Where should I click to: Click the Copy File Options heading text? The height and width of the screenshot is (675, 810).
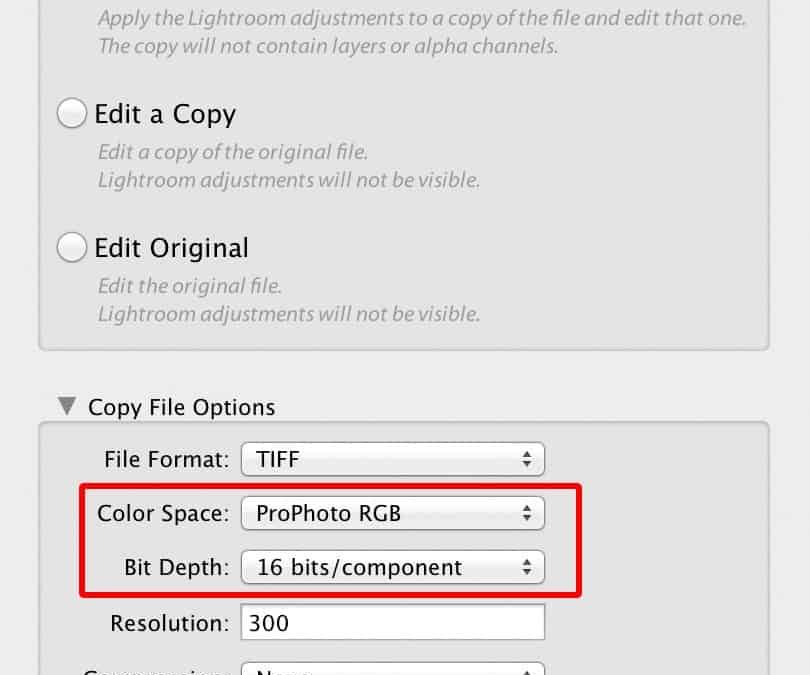coord(181,407)
